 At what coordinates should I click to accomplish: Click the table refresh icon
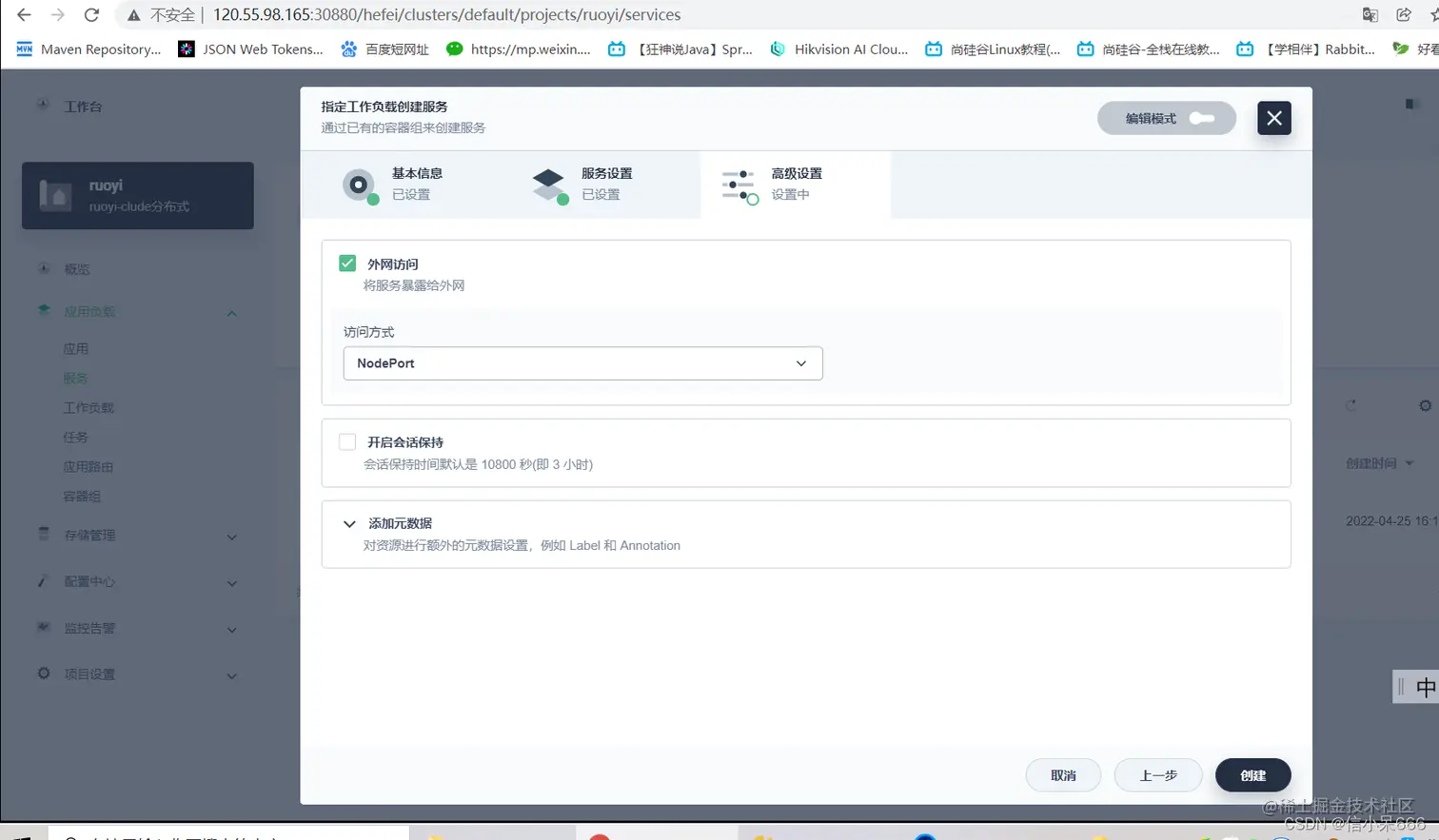[x=1350, y=405]
